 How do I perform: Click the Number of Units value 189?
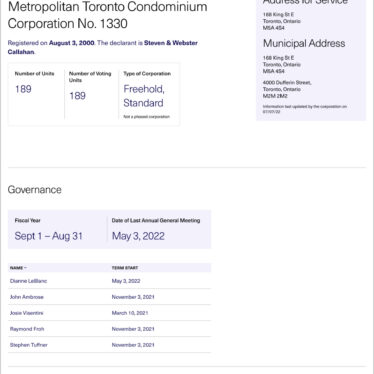tap(23, 89)
